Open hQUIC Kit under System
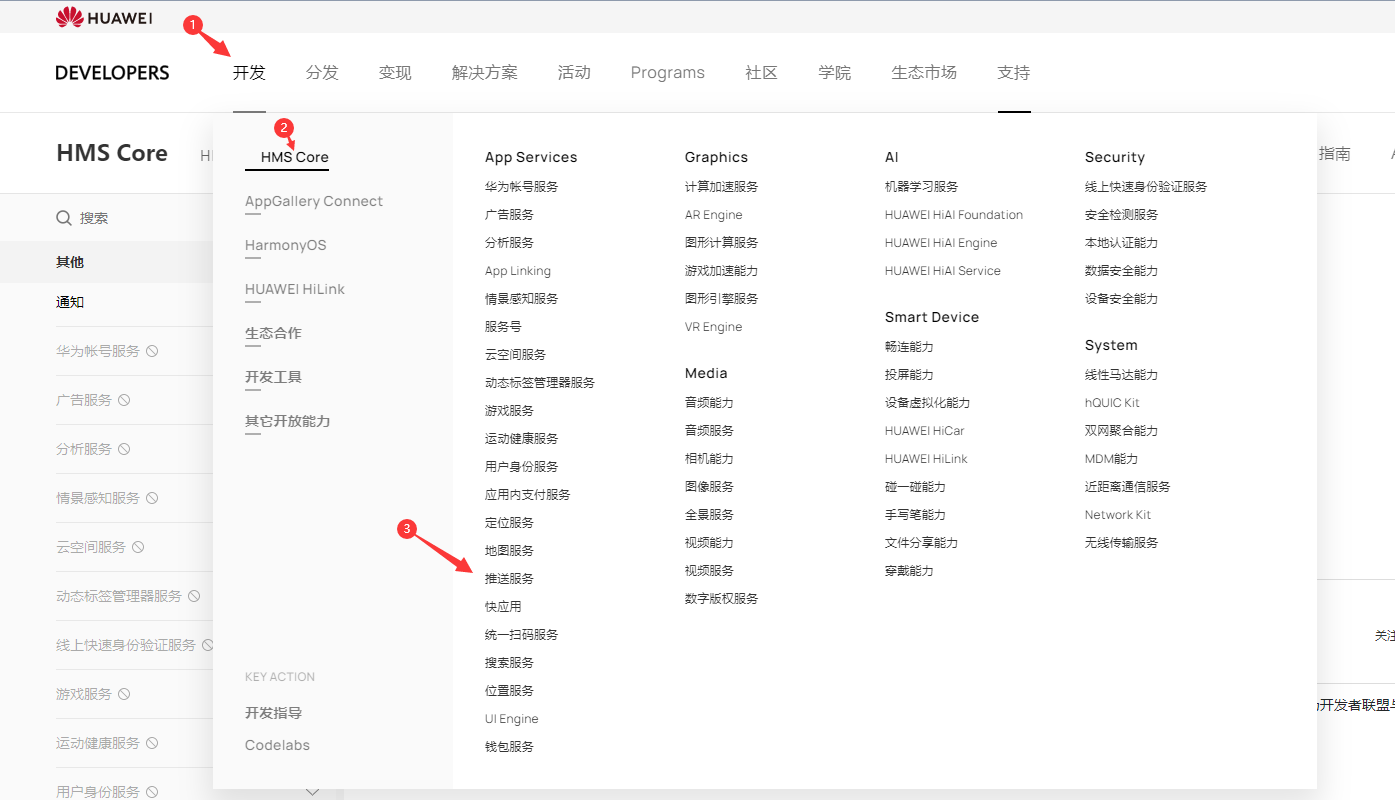The image size is (1395, 800). pos(1112,403)
